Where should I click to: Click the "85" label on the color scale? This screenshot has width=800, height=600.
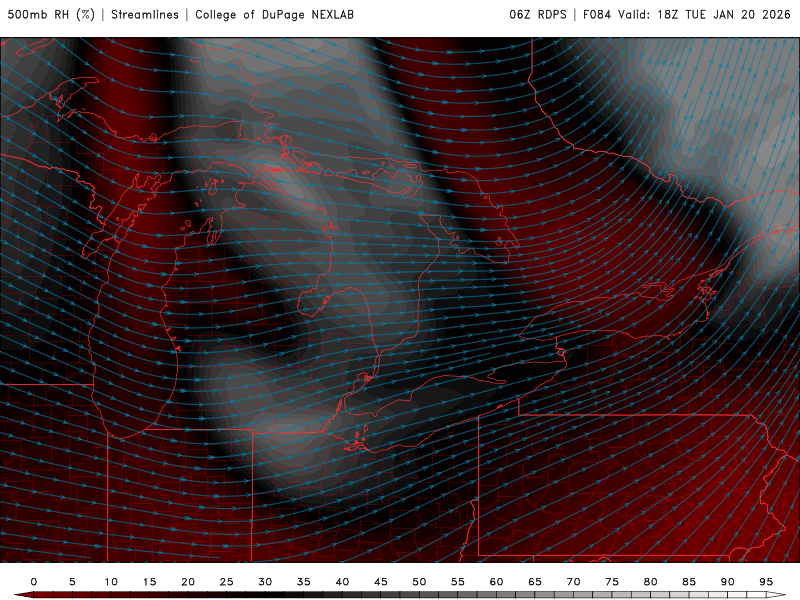[x=689, y=582]
